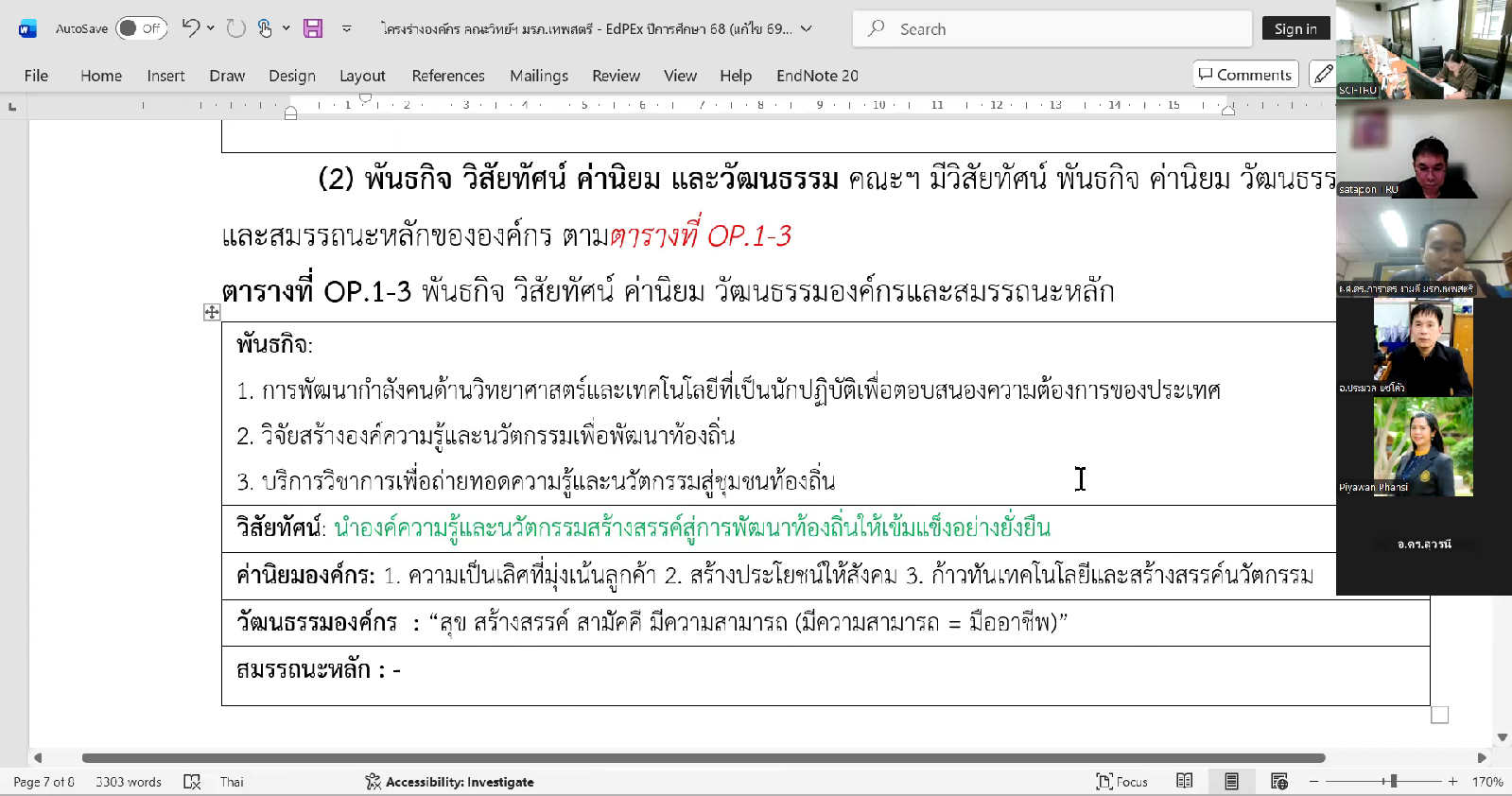Expand Customize Quick Access Toolbar dropdown
Image resolution: width=1512 pixels, height=796 pixels.
click(347, 28)
